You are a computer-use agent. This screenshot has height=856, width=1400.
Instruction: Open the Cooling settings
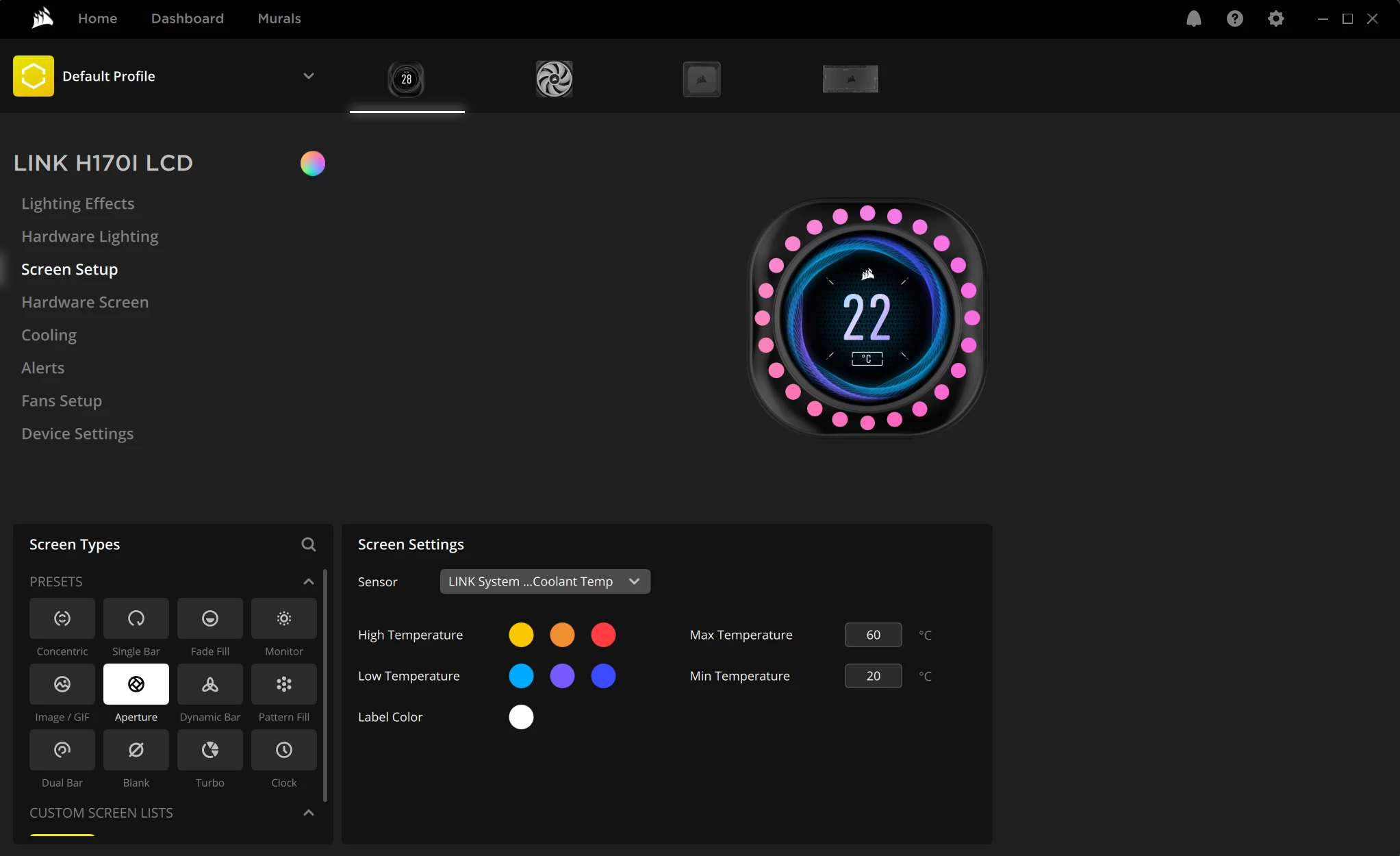[x=49, y=335]
